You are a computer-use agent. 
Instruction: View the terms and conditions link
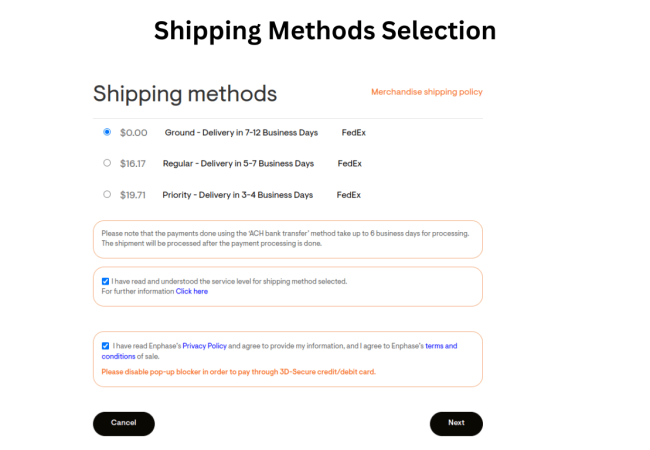[x=441, y=346]
